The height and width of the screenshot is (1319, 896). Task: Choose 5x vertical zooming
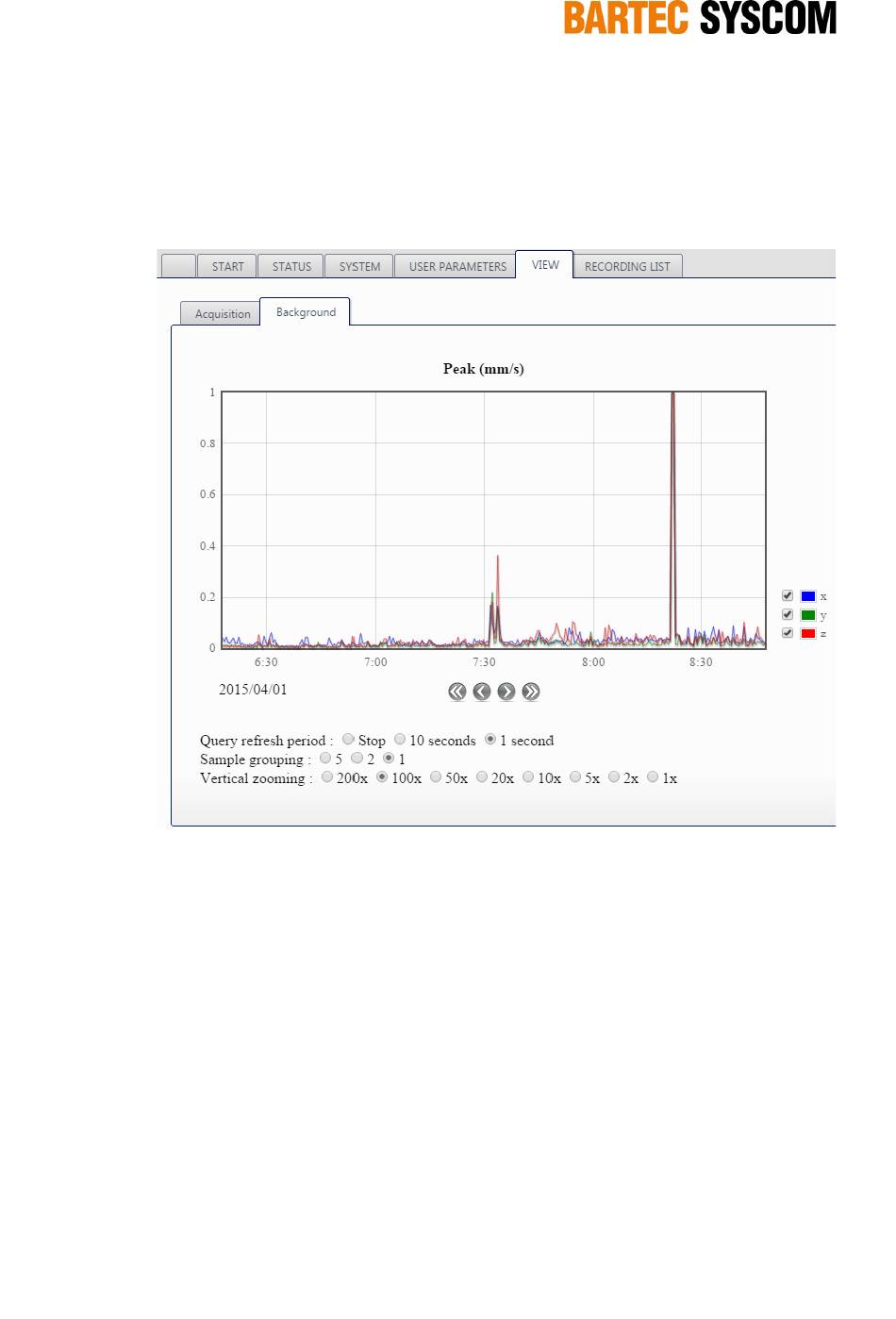(x=575, y=776)
